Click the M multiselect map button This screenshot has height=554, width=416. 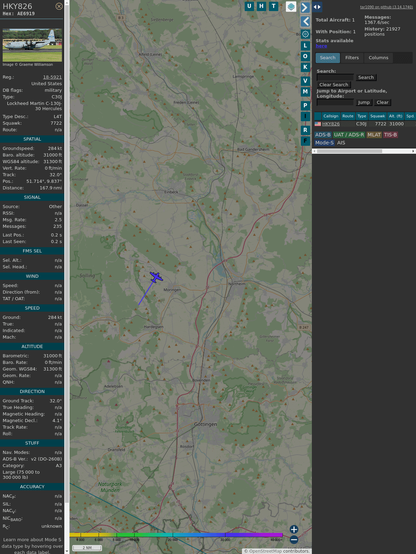click(x=305, y=92)
